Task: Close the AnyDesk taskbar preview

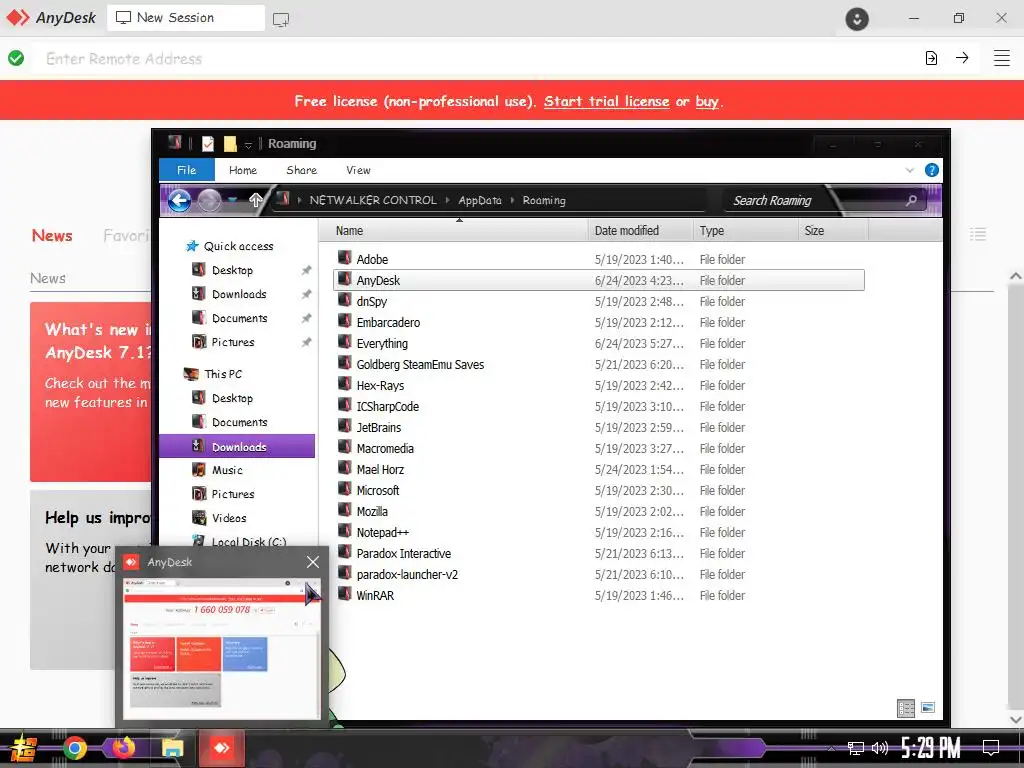Action: tap(313, 562)
